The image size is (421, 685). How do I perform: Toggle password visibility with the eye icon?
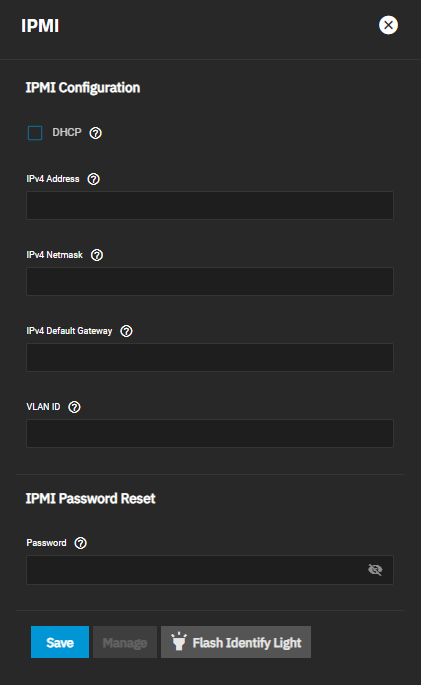[375, 570]
